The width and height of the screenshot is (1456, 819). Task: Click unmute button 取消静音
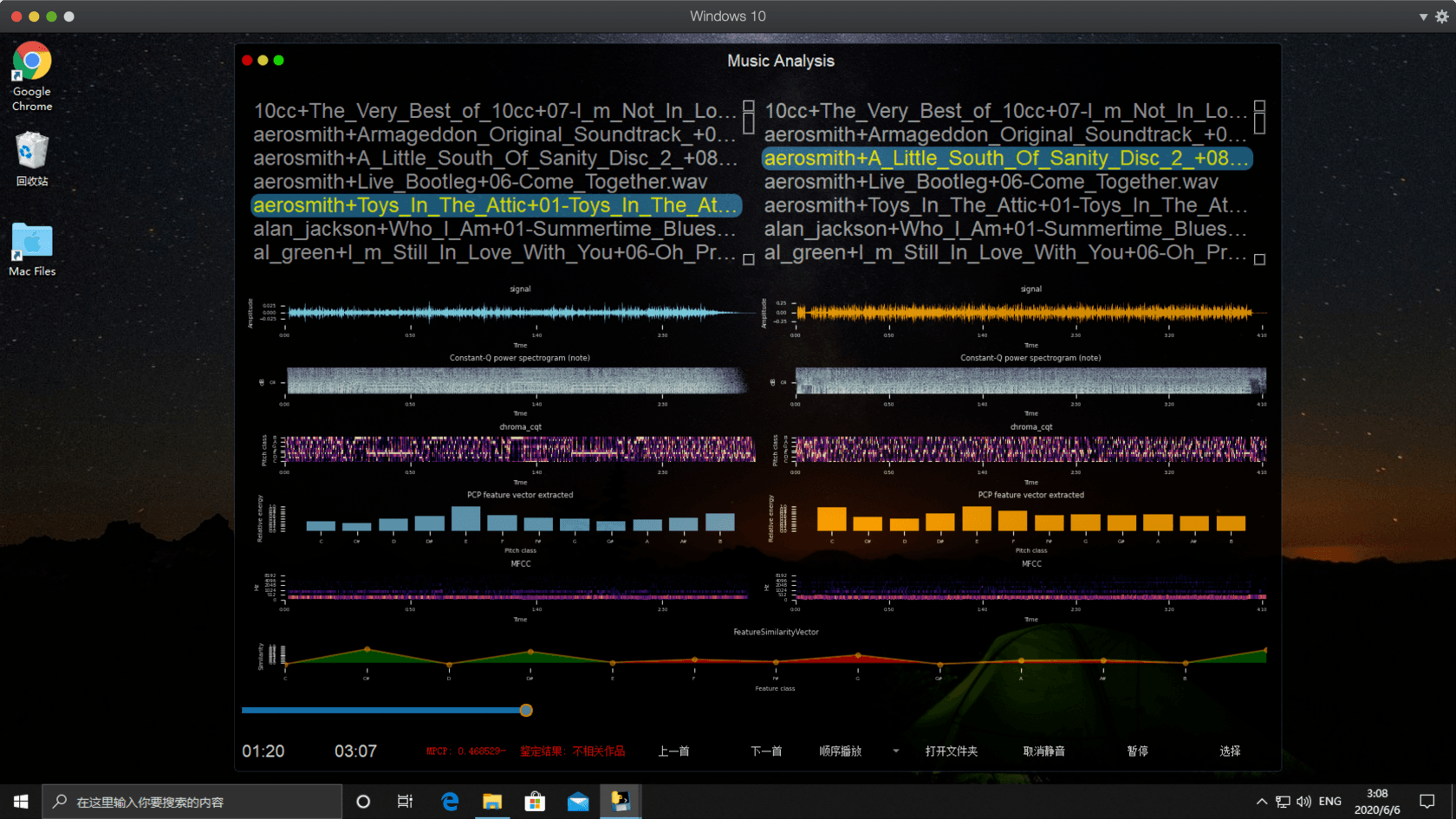[x=1043, y=751]
